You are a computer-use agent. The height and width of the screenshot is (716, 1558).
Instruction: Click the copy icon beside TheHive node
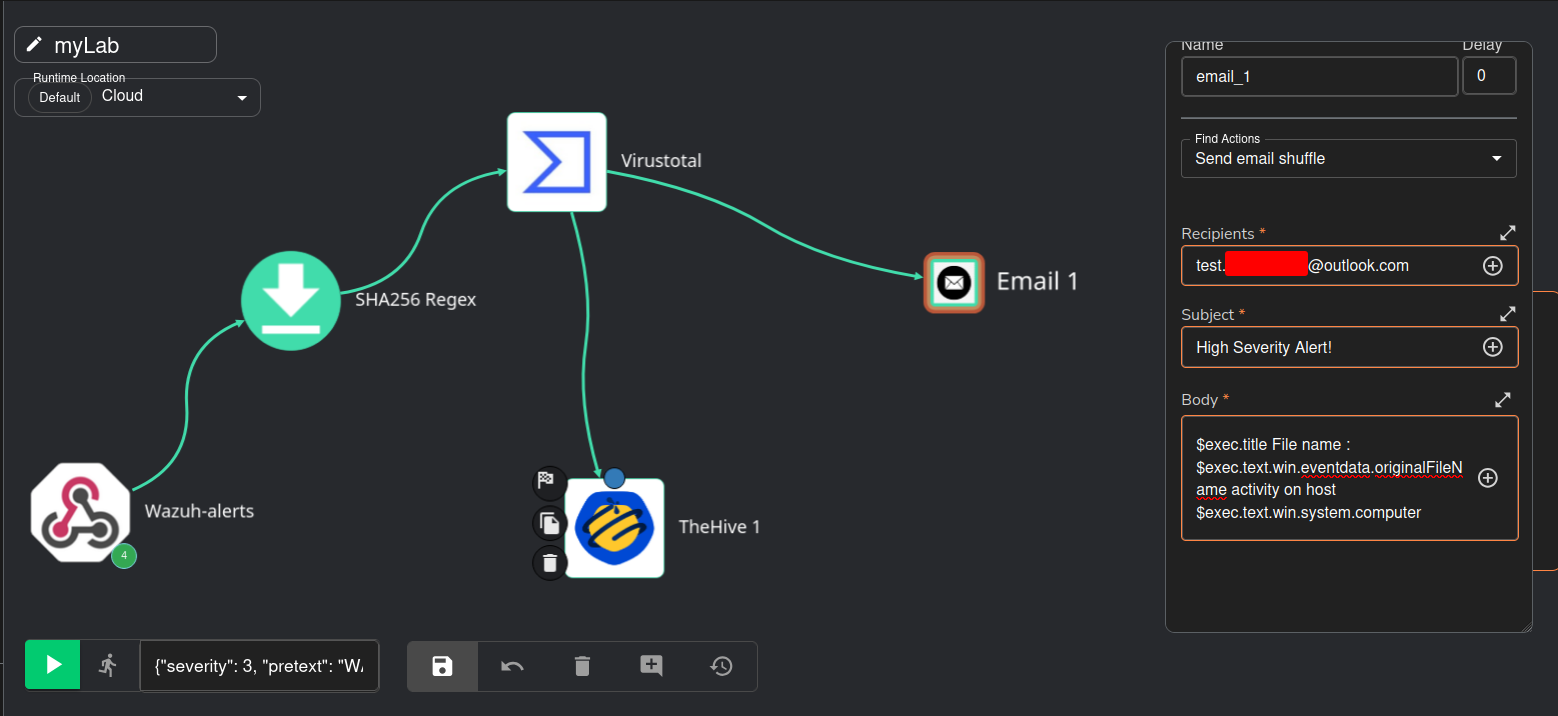pyautogui.click(x=549, y=522)
